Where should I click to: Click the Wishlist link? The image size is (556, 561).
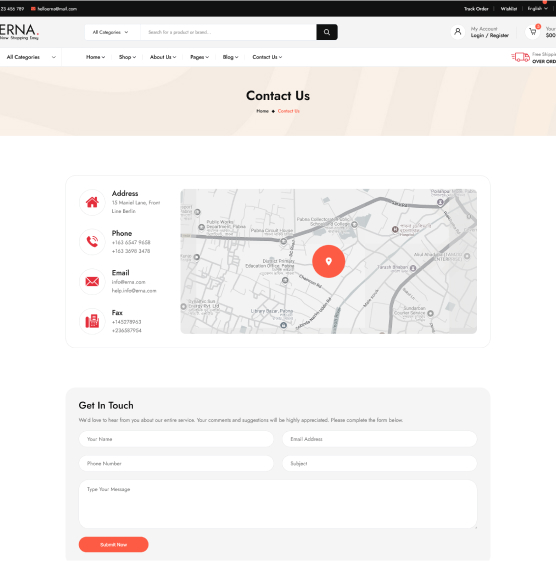coord(508,9)
